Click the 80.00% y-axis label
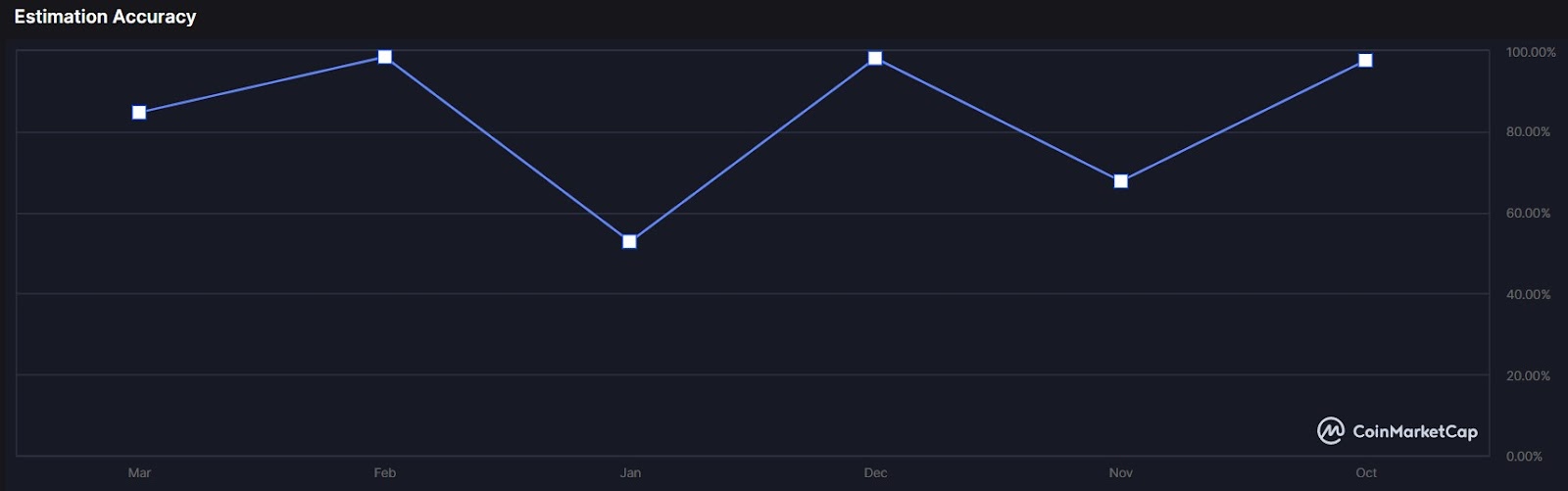The height and width of the screenshot is (491, 1568). pos(1528,131)
